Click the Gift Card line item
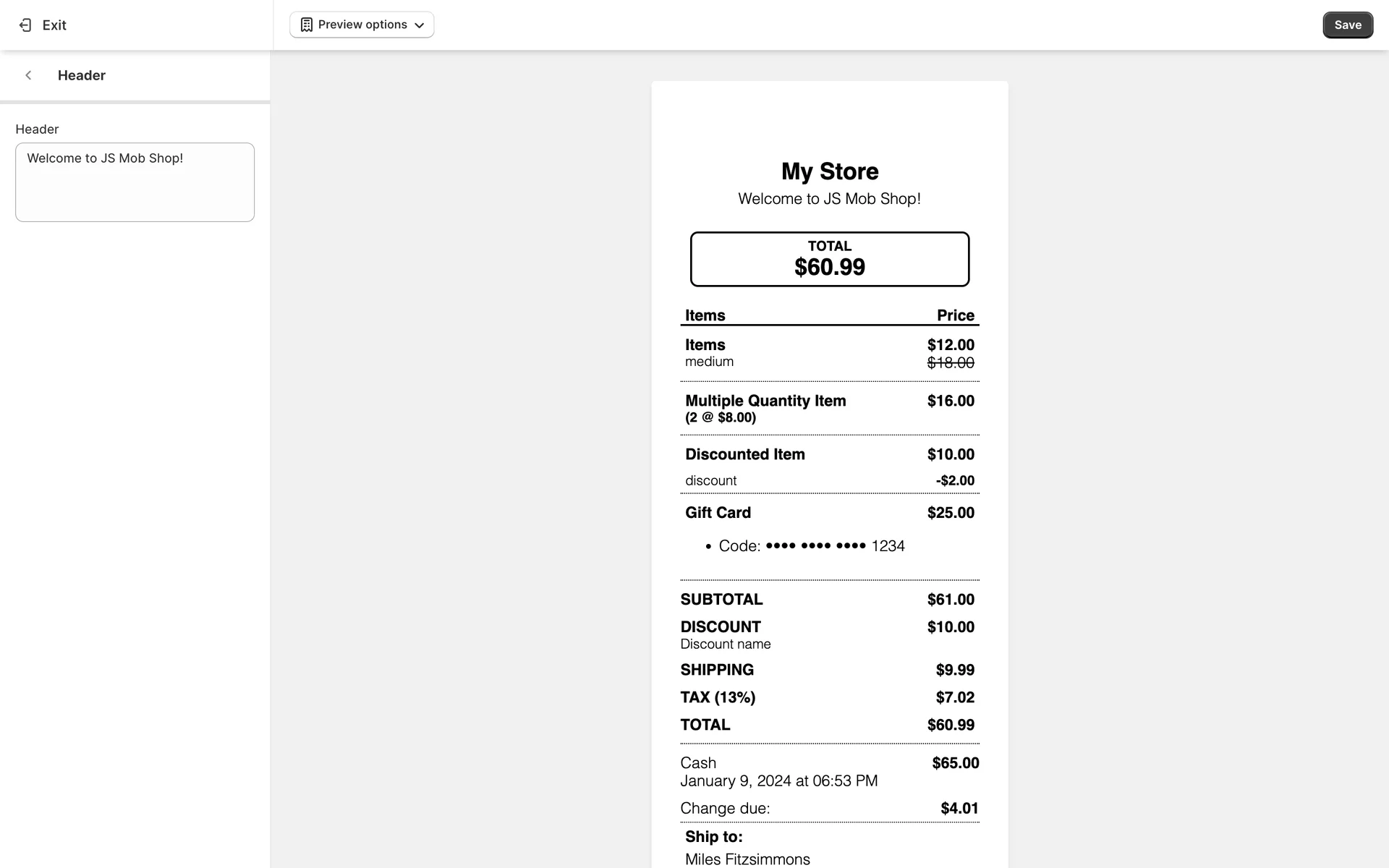This screenshot has width=1389, height=868. point(718,513)
